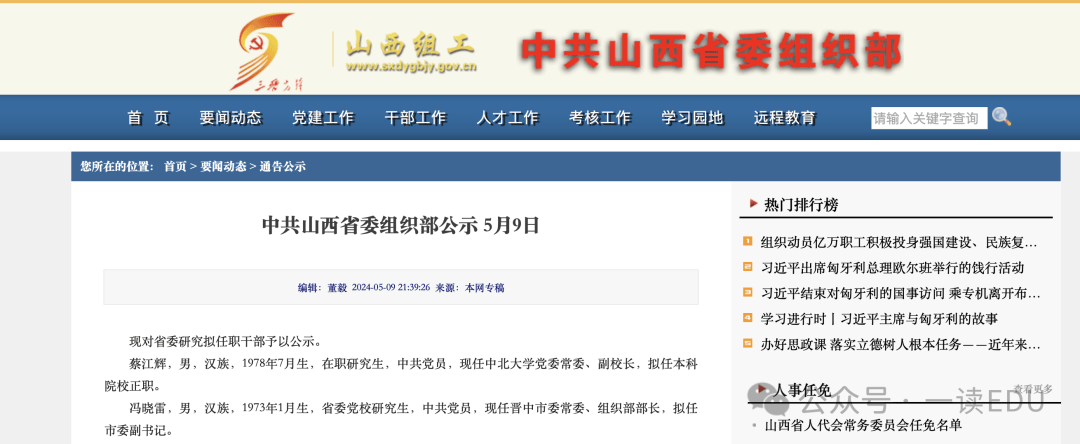Screen dimensions: 1080x444
Task: Click the timestamp 2024-05-09 21:39:26
Action: point(391,288)
